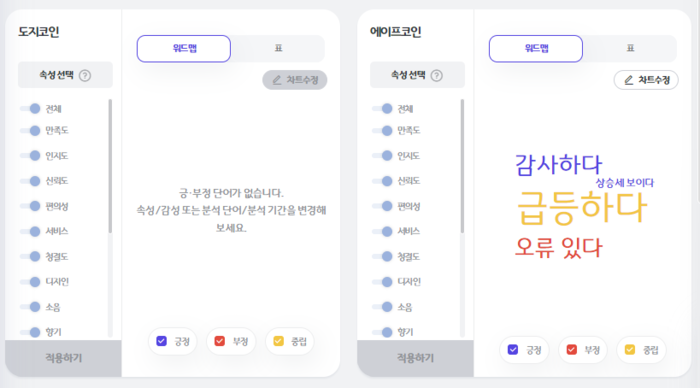The width and height of the screenshot is (700, 388).
Task: Uncheck the 중립 checkbox in 에이프코인 panel
Action: [630, 350]
